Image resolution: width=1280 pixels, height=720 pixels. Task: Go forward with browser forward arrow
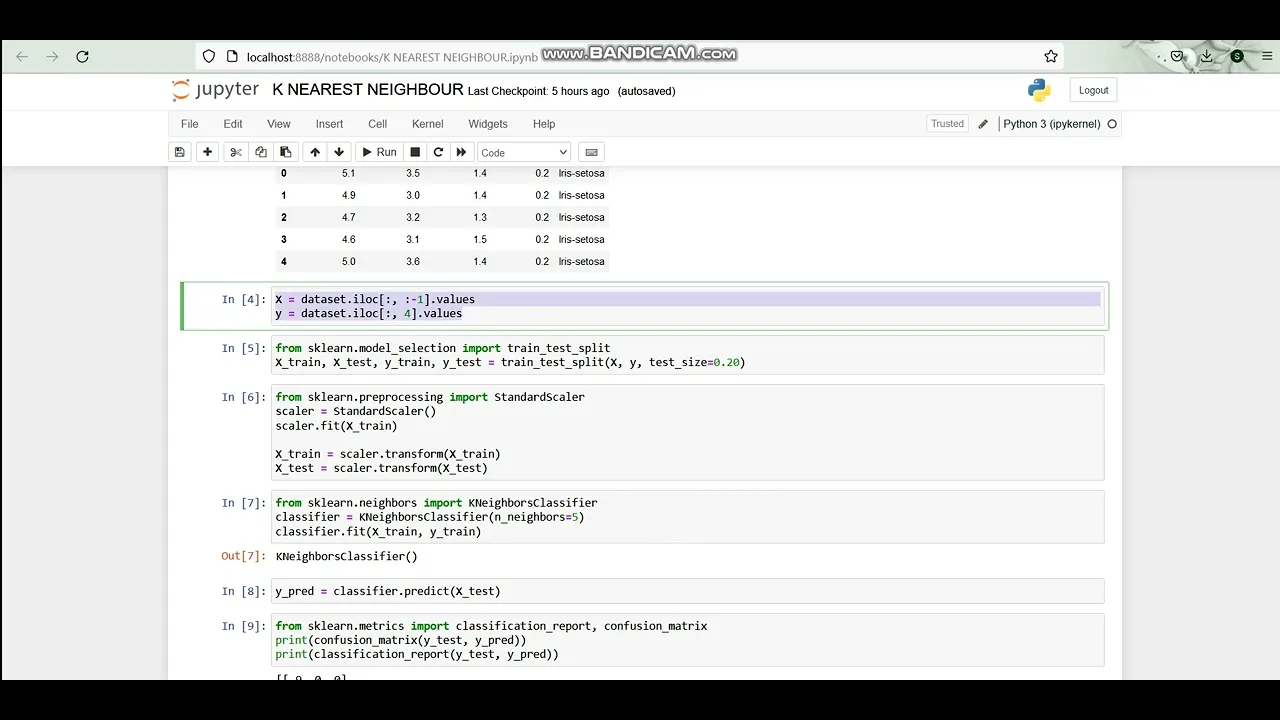pyautogui.click(x=52, y=57)
